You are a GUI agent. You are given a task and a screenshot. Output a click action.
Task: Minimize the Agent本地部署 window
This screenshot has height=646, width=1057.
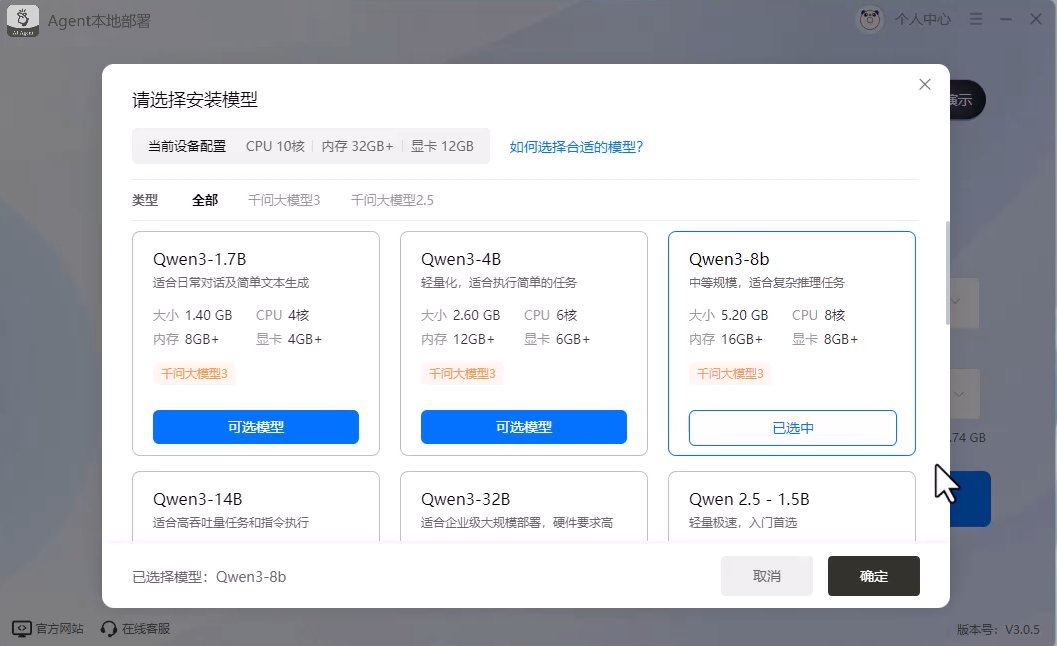(1006, 20)
